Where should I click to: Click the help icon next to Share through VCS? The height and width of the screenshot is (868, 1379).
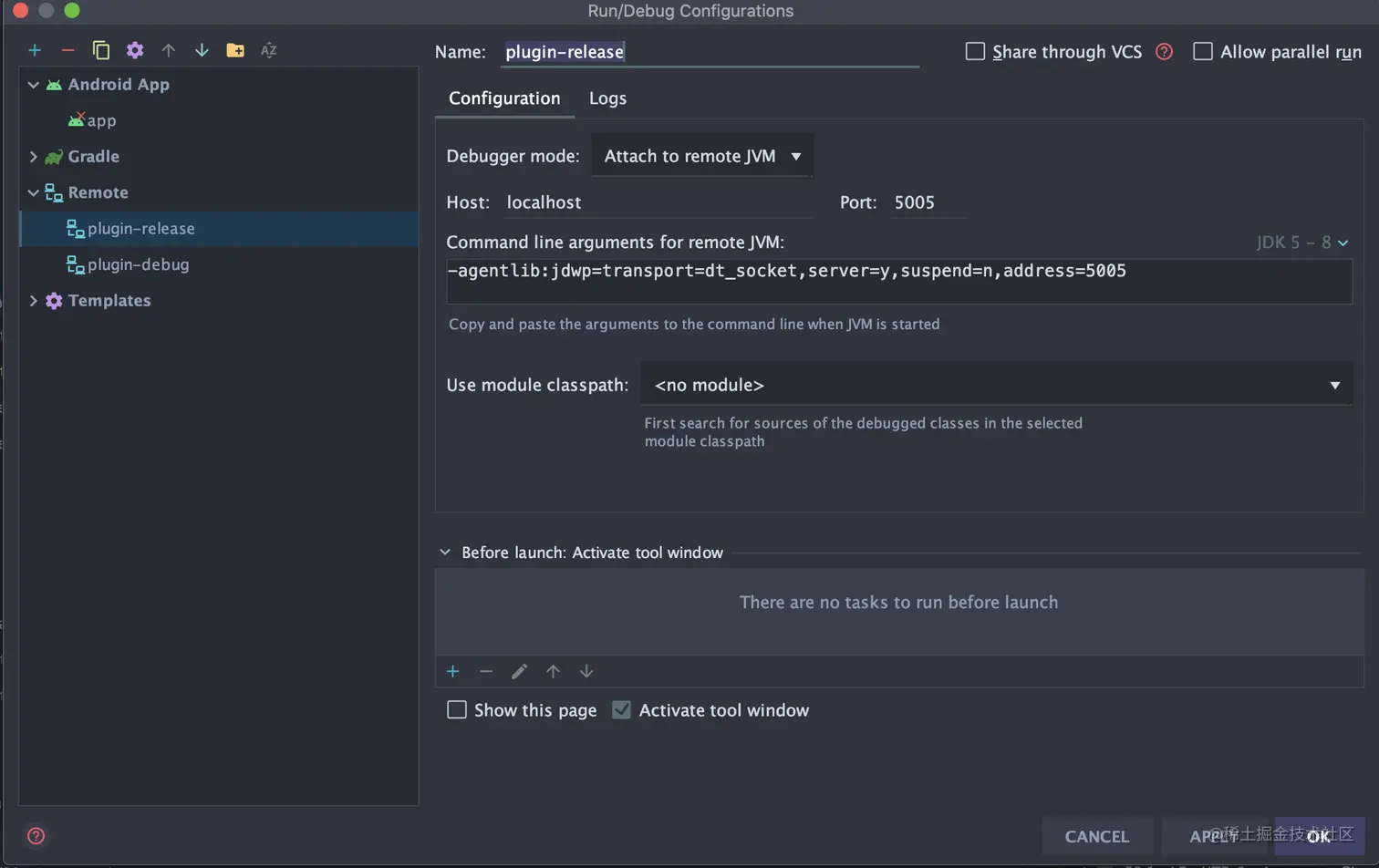click(1164, 52)
